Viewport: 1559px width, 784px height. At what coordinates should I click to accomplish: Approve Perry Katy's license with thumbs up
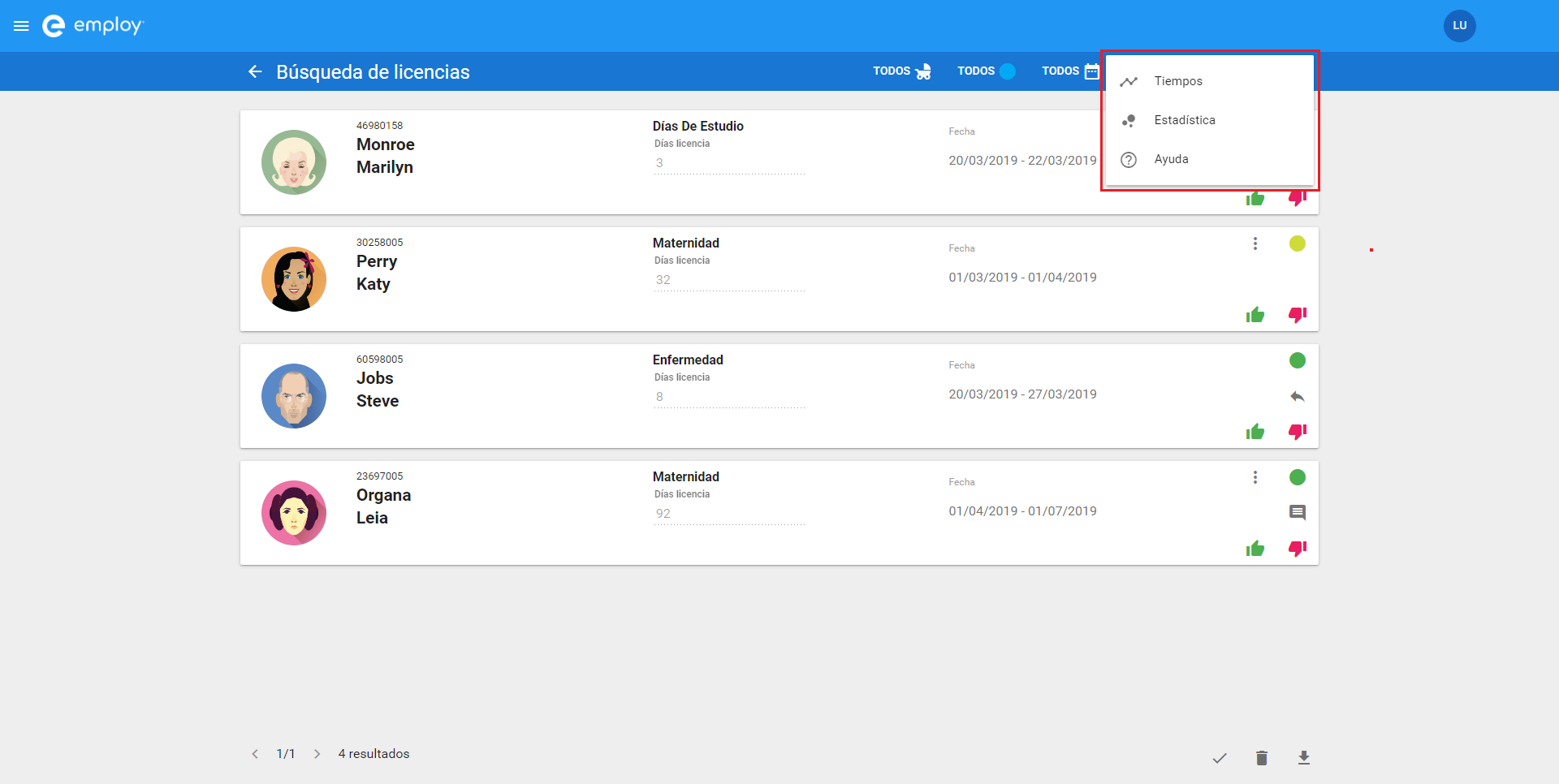click(x=1255, y=315)
